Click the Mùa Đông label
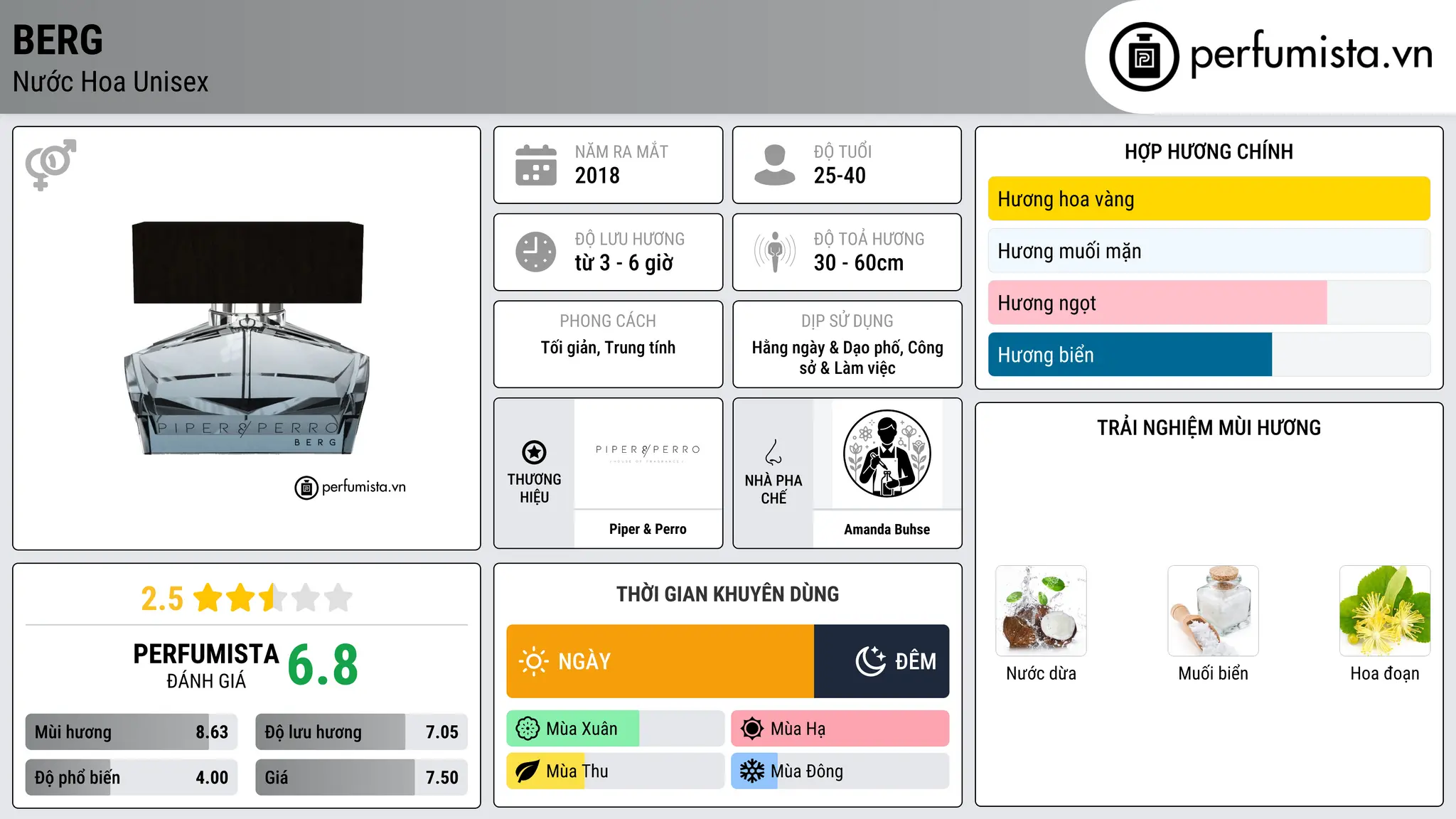 tap(807, 771)
